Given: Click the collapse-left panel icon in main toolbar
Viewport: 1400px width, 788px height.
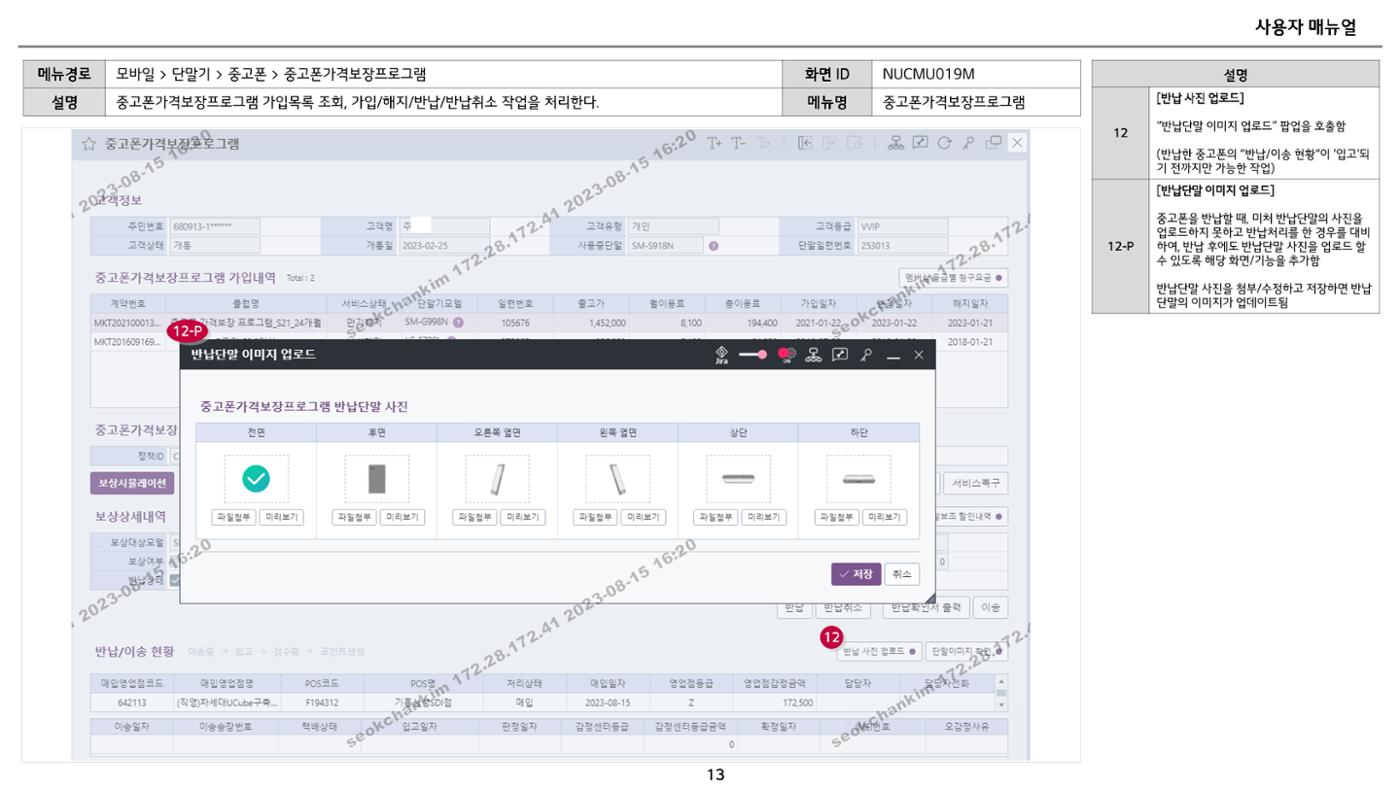Looking at the screenshot, I should tap(806, 143).
